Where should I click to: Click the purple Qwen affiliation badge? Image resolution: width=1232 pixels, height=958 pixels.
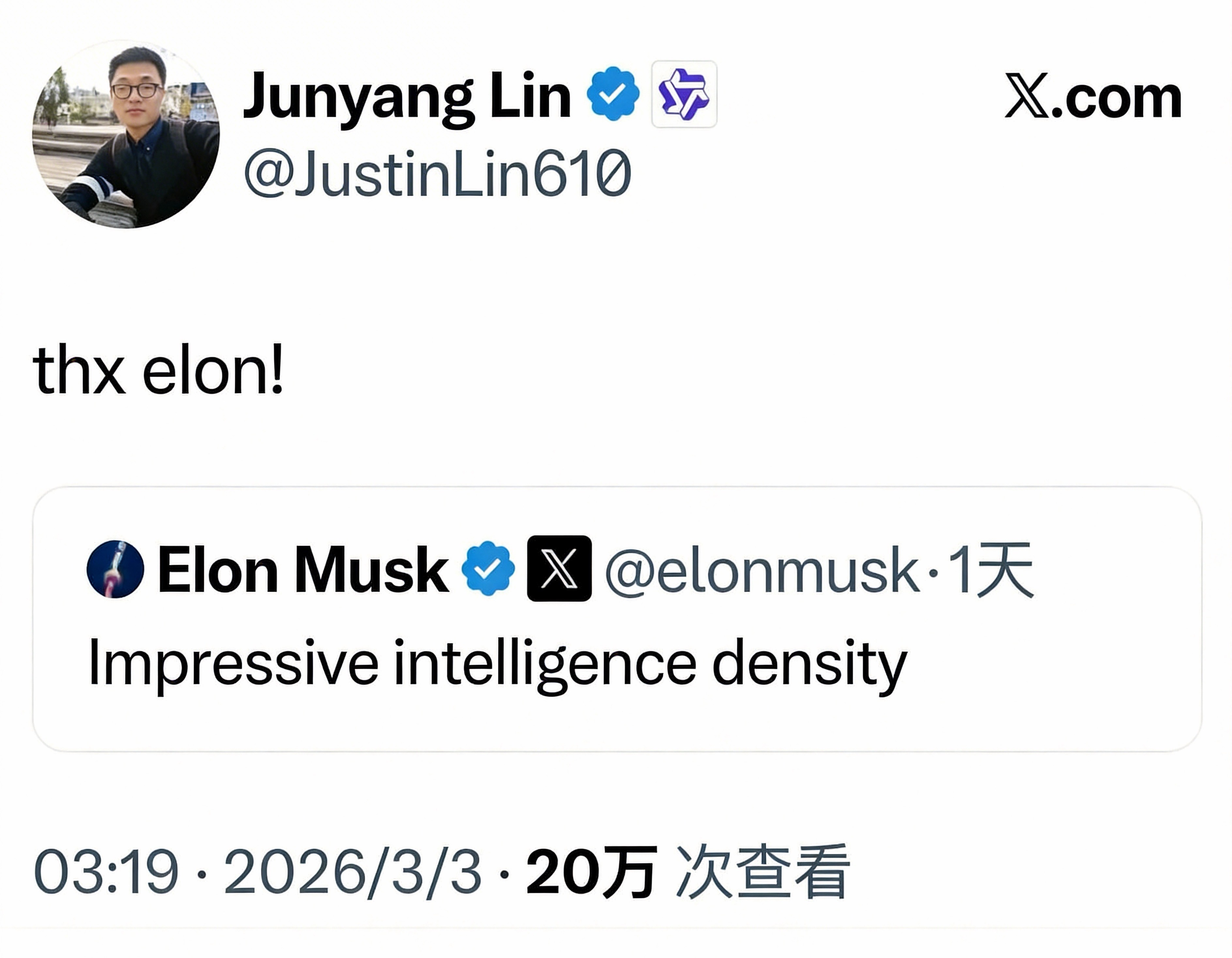pyautogui.click(x=684, y=94)
